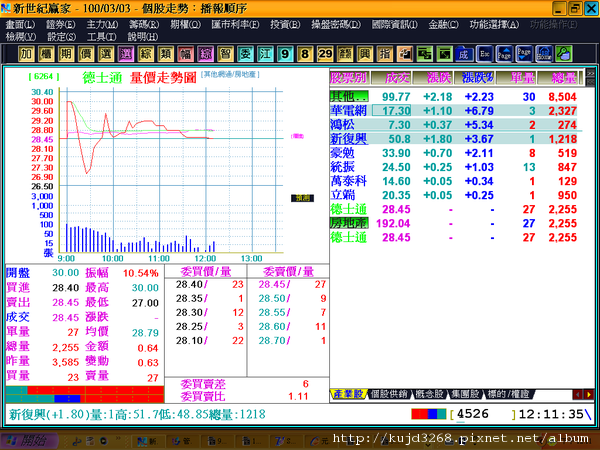This screenshot has height=450, width=600.
Task: Click the Home toolbar icon
Action: (x=544, y=54)
